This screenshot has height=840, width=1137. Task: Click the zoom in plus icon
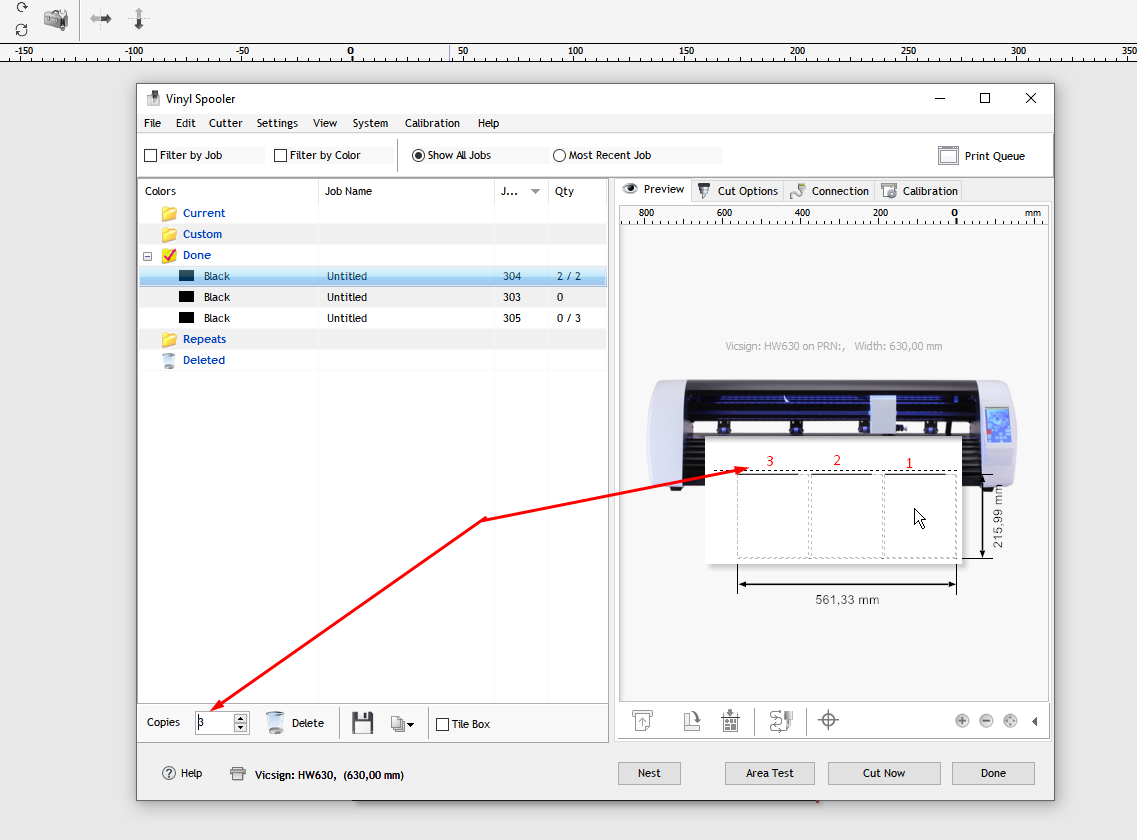tap(962, 720)
